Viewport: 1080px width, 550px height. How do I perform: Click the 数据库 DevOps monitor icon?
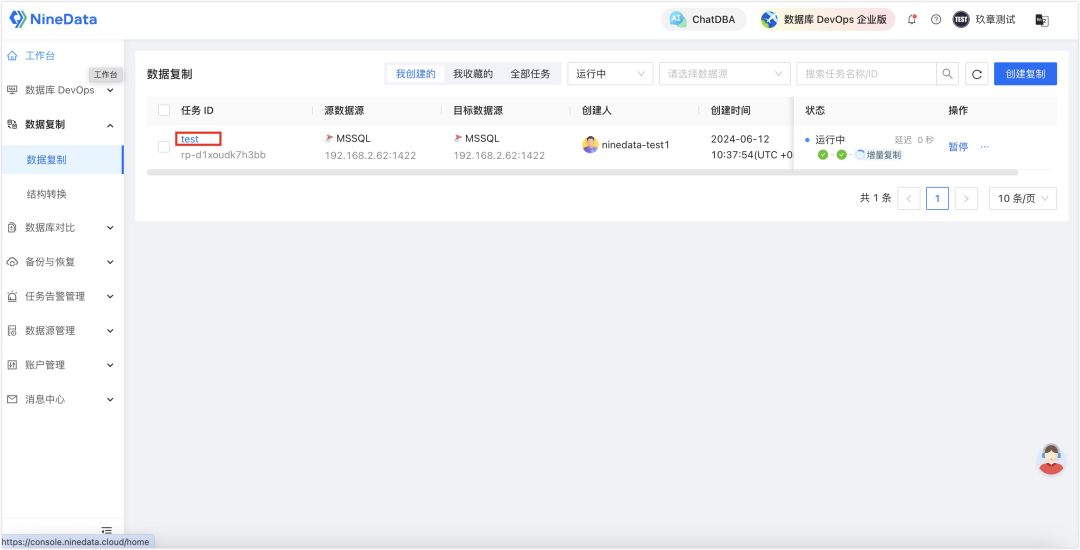point(12,90)
